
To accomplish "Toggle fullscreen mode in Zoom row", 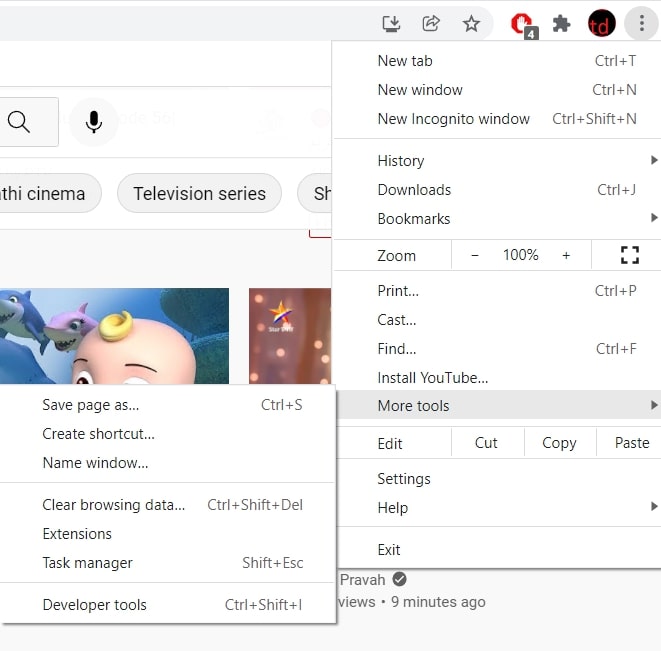I will tap(630, 255).
